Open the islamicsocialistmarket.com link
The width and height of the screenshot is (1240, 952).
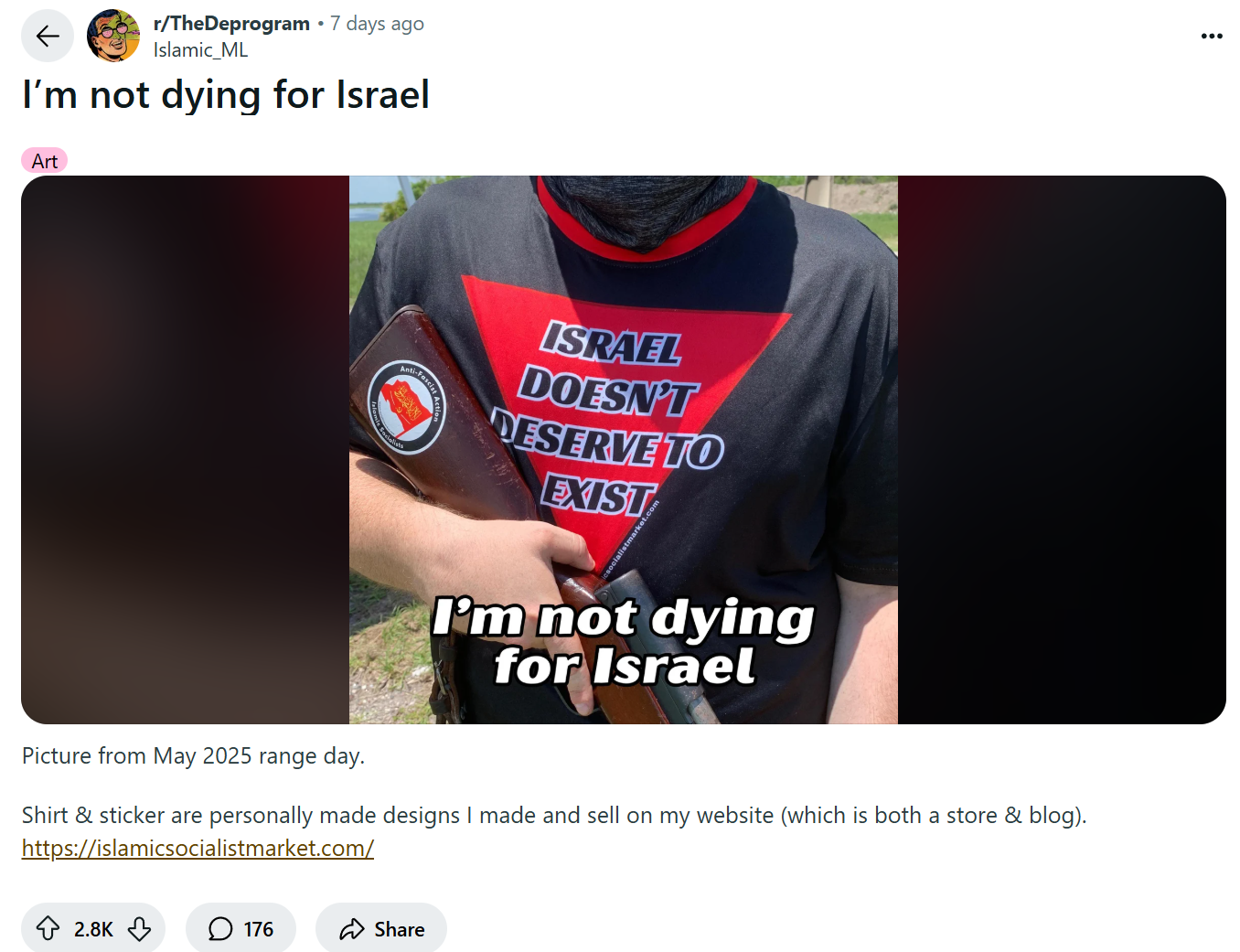(198, 848)
